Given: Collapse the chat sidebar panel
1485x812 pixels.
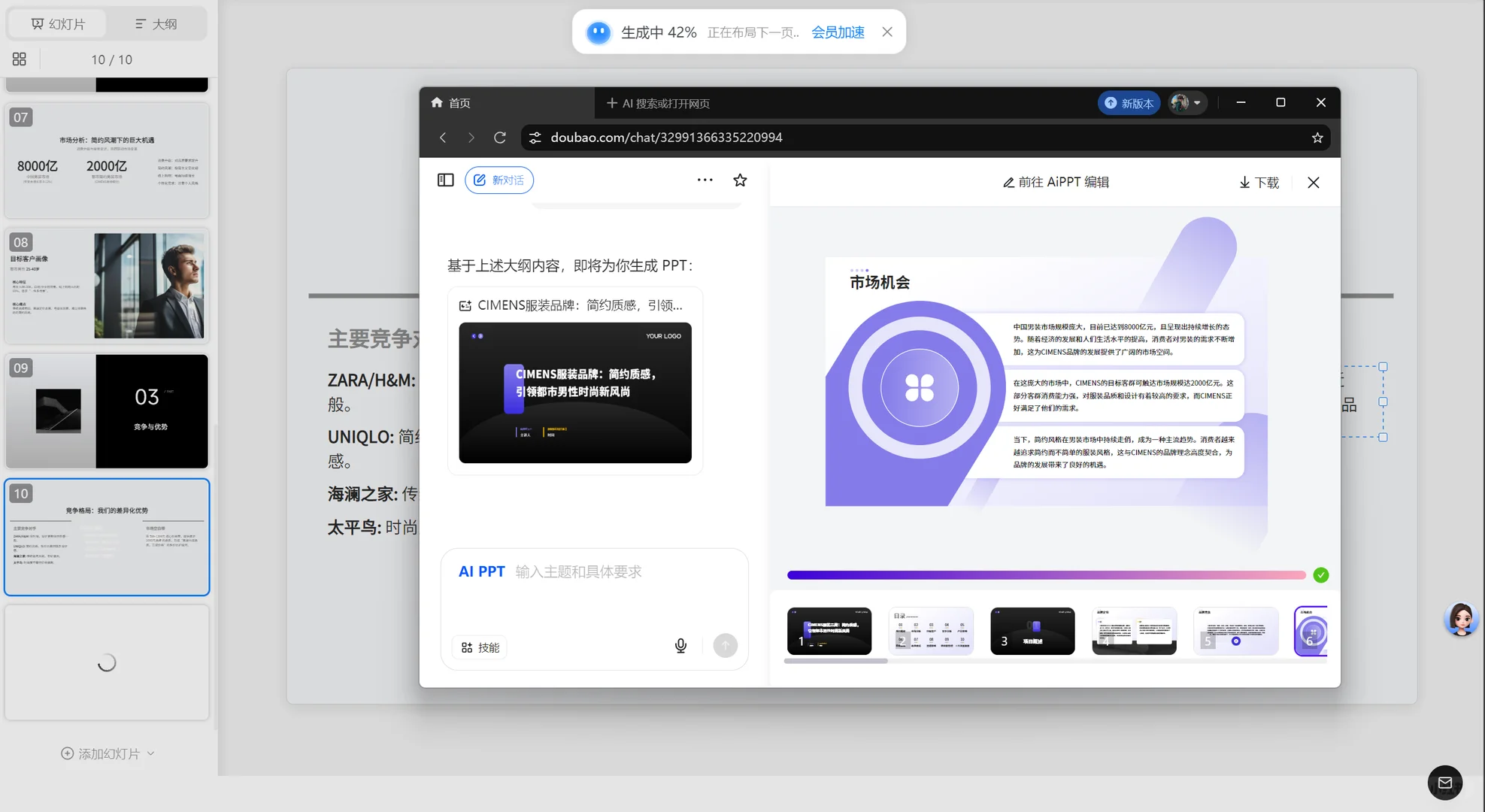Looking at the screenshot, I should tap(445, 180).
